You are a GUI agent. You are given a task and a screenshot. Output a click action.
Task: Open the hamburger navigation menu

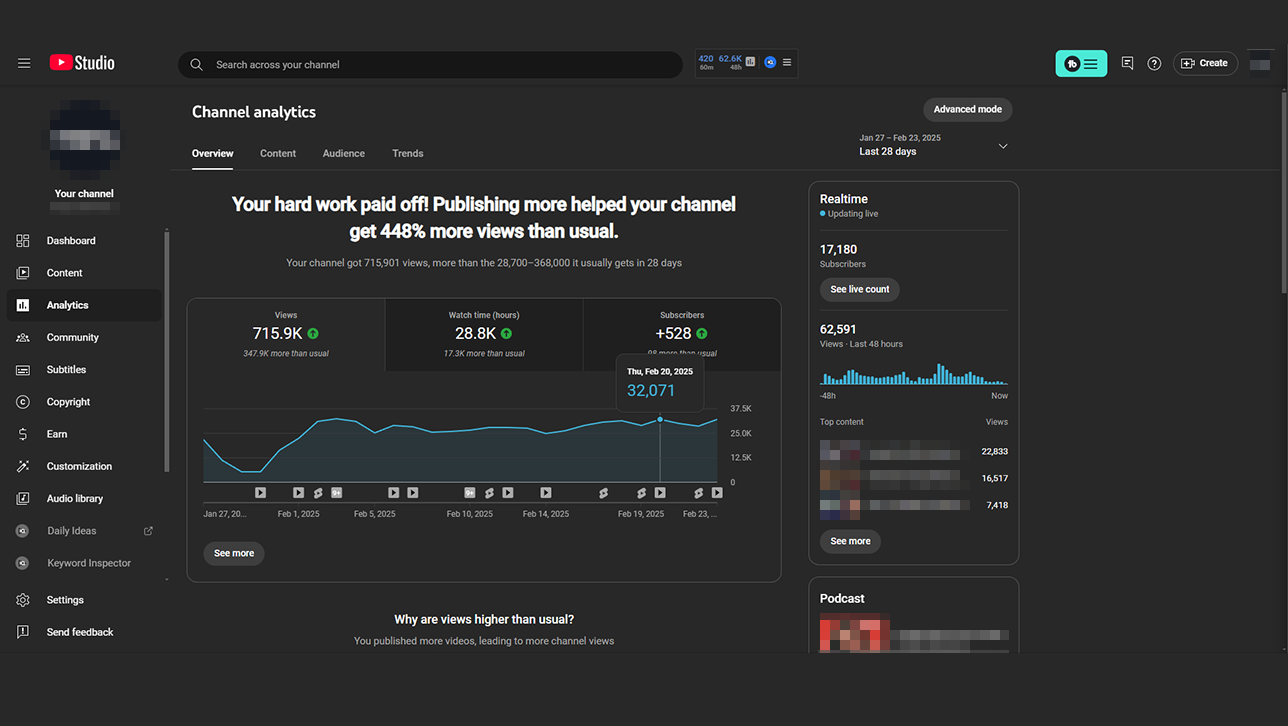point(24,63)
